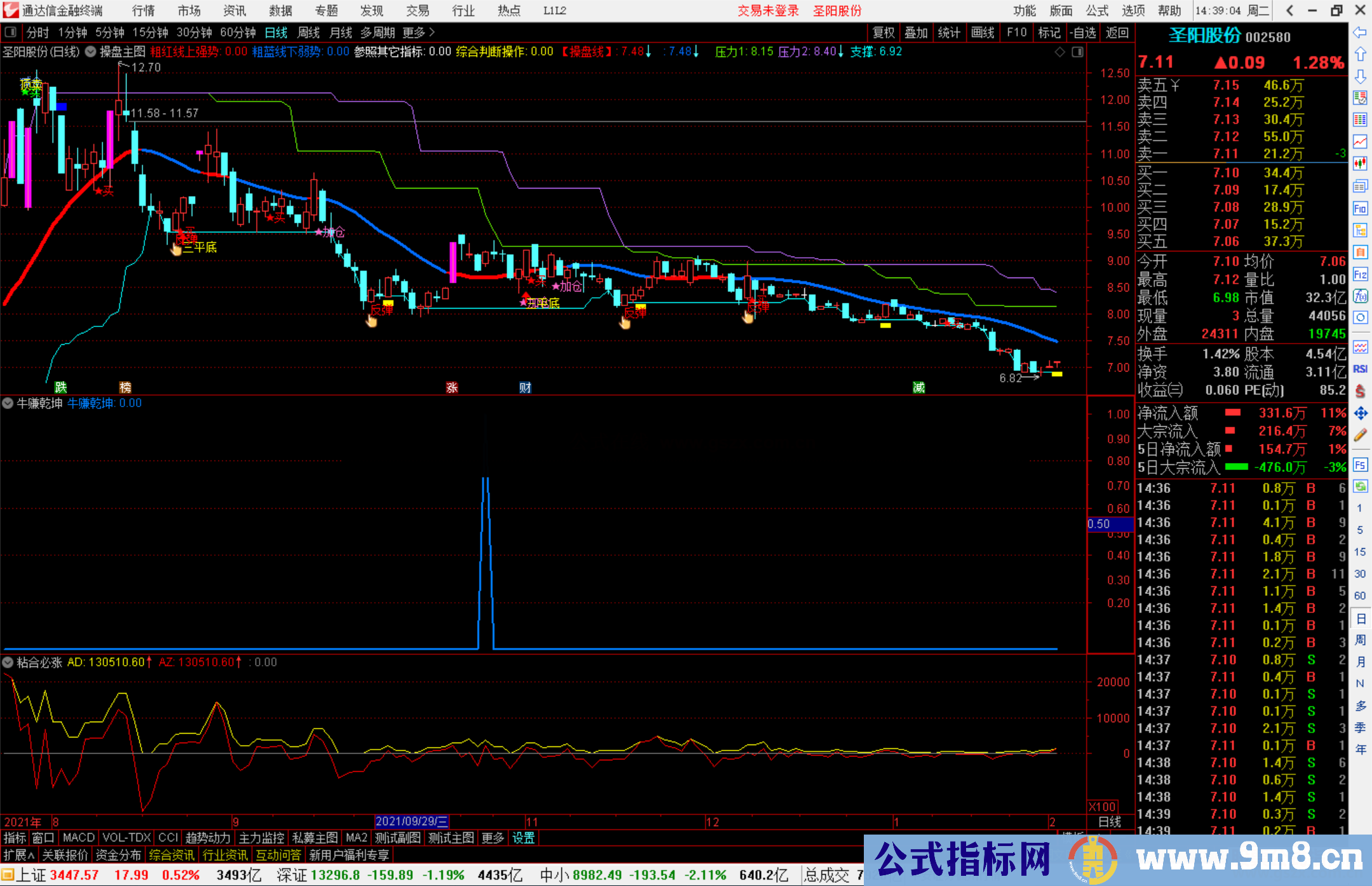Viewport: 1372px width, 886px height.
Task: Switch to the MACD indicator tab
Action: [x=79, y=838]
